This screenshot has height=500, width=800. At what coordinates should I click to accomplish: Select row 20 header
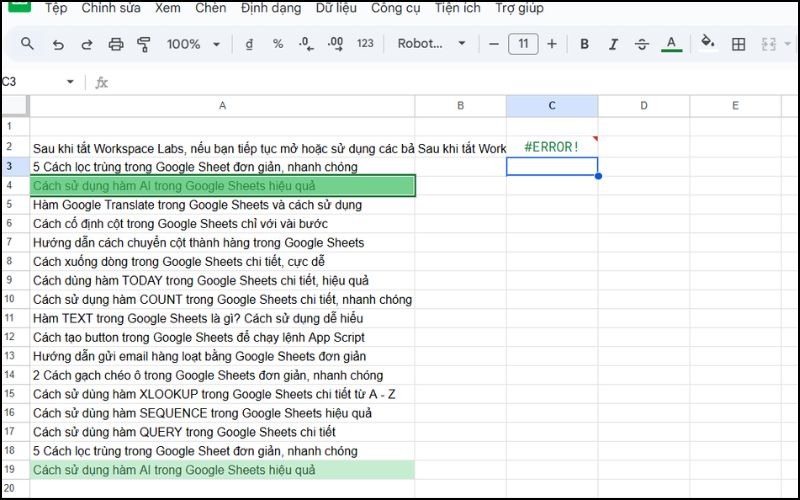(15, 488)
